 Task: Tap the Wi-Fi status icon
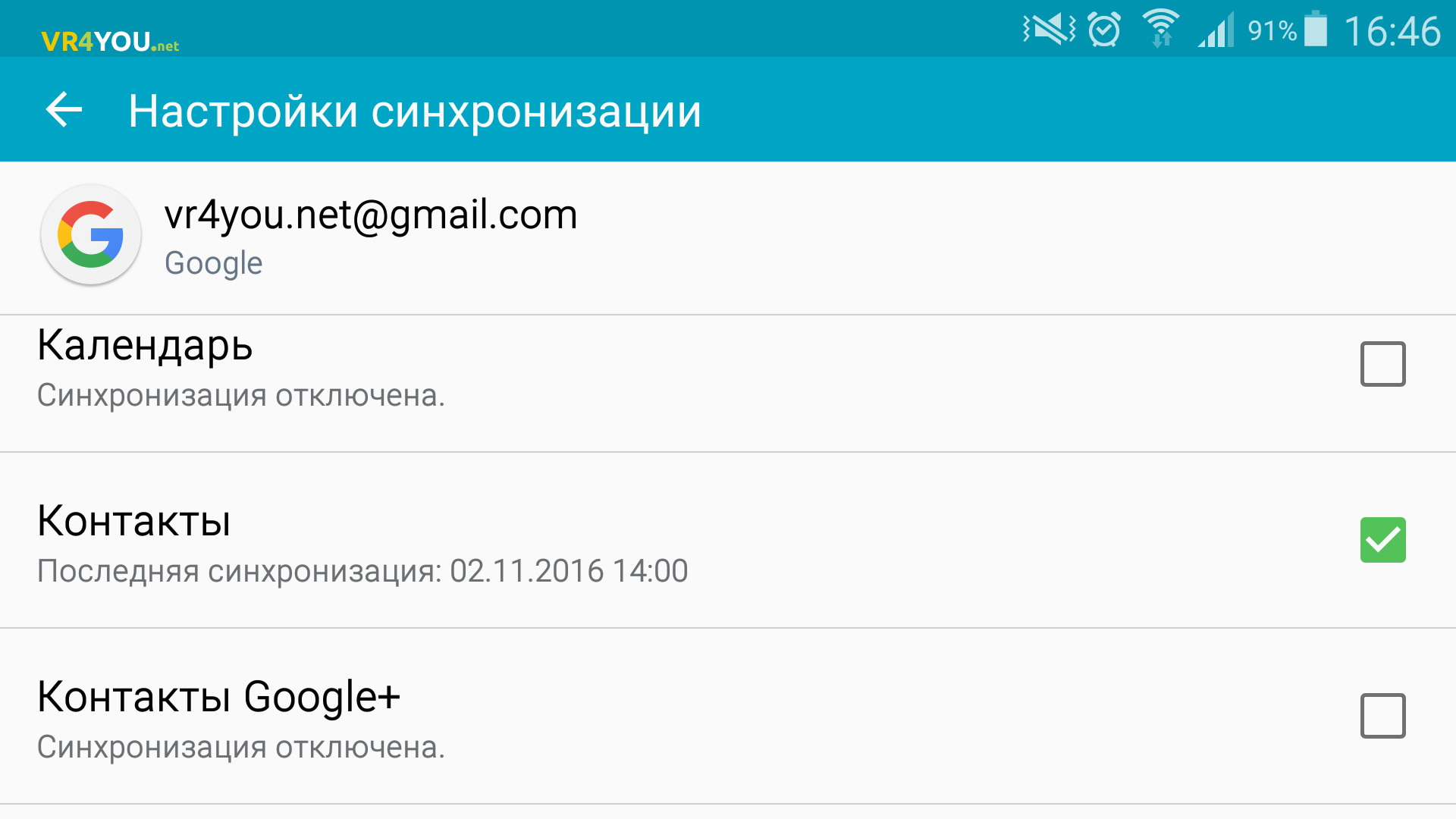(1161, 29)
